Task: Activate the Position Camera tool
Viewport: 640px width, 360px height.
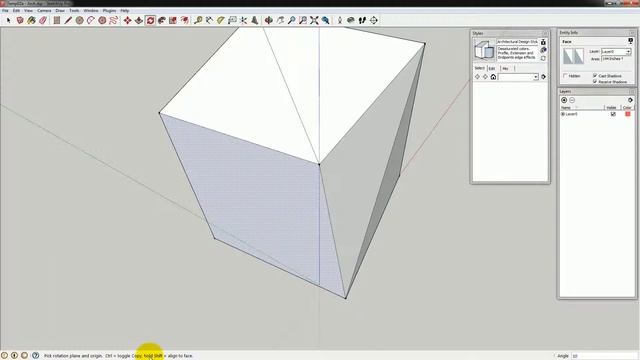Action: pyautogui.click(x=340, y=20)
